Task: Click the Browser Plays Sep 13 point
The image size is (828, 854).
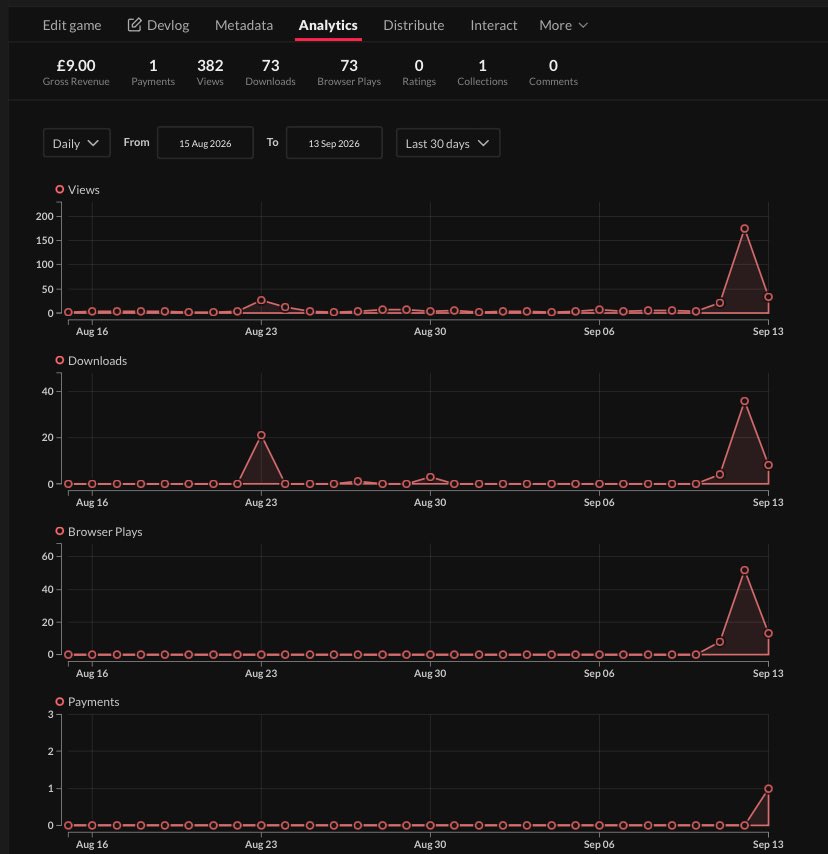Action: 768,633
